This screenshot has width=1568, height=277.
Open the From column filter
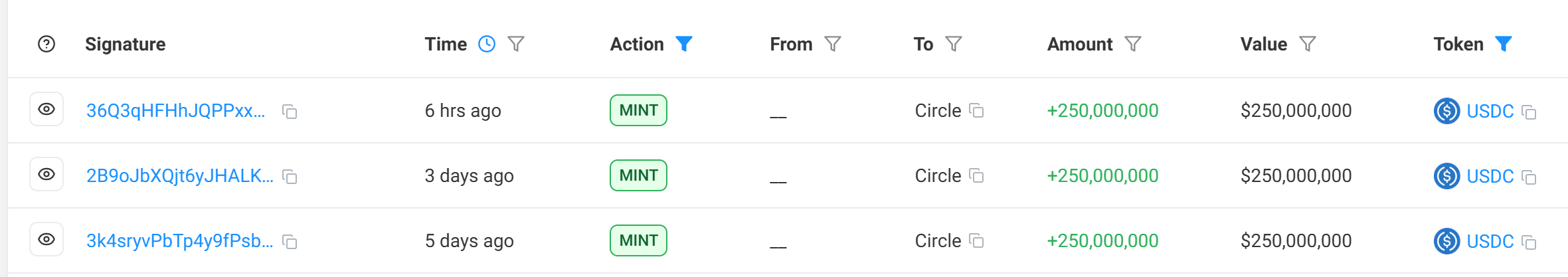833,45
